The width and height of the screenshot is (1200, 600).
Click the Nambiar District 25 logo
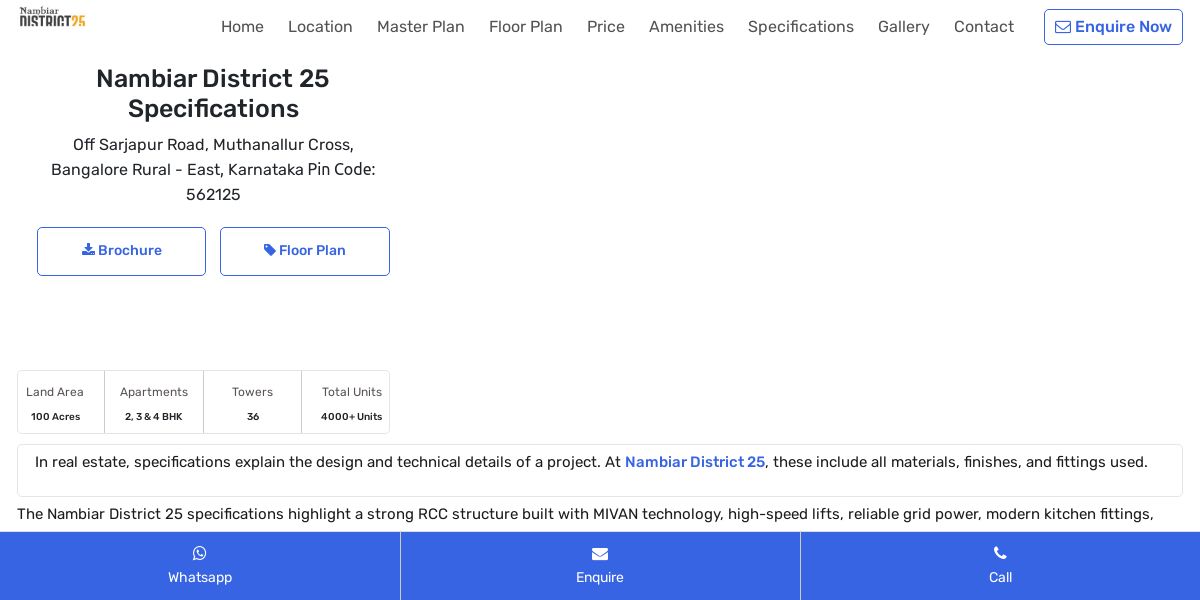(53, 17)
